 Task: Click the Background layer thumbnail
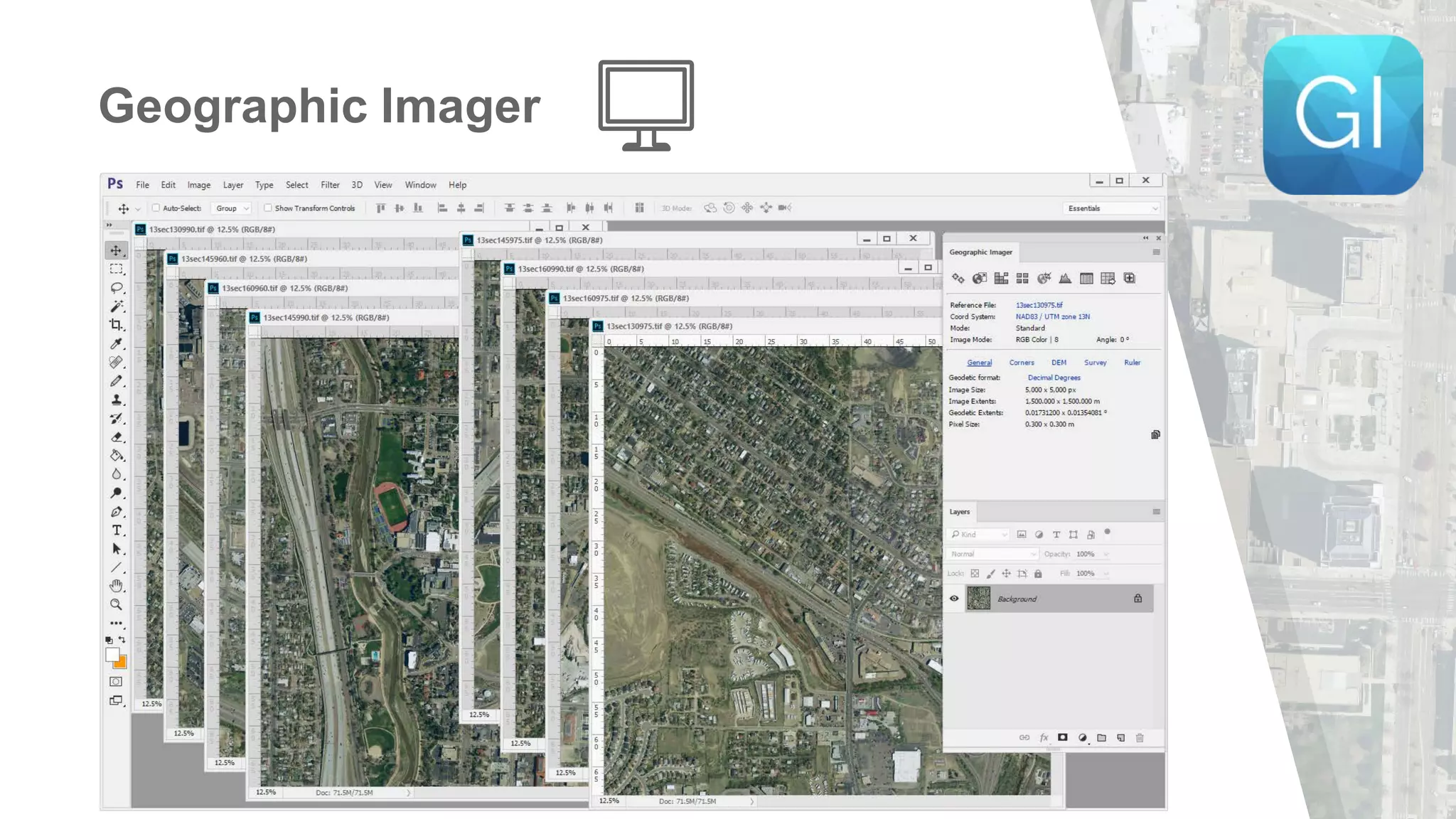coord(979,599)
